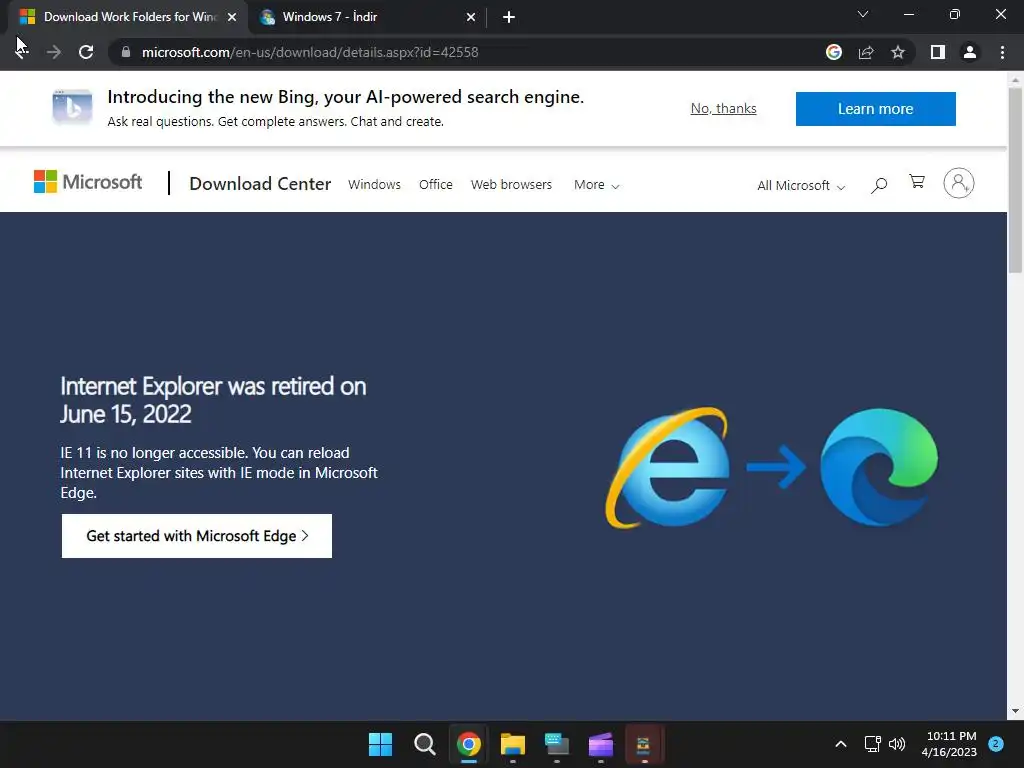Screen dimensions: 1024x768
Task: Click Get started with Microsoft Edge
Action: (197, 536)
